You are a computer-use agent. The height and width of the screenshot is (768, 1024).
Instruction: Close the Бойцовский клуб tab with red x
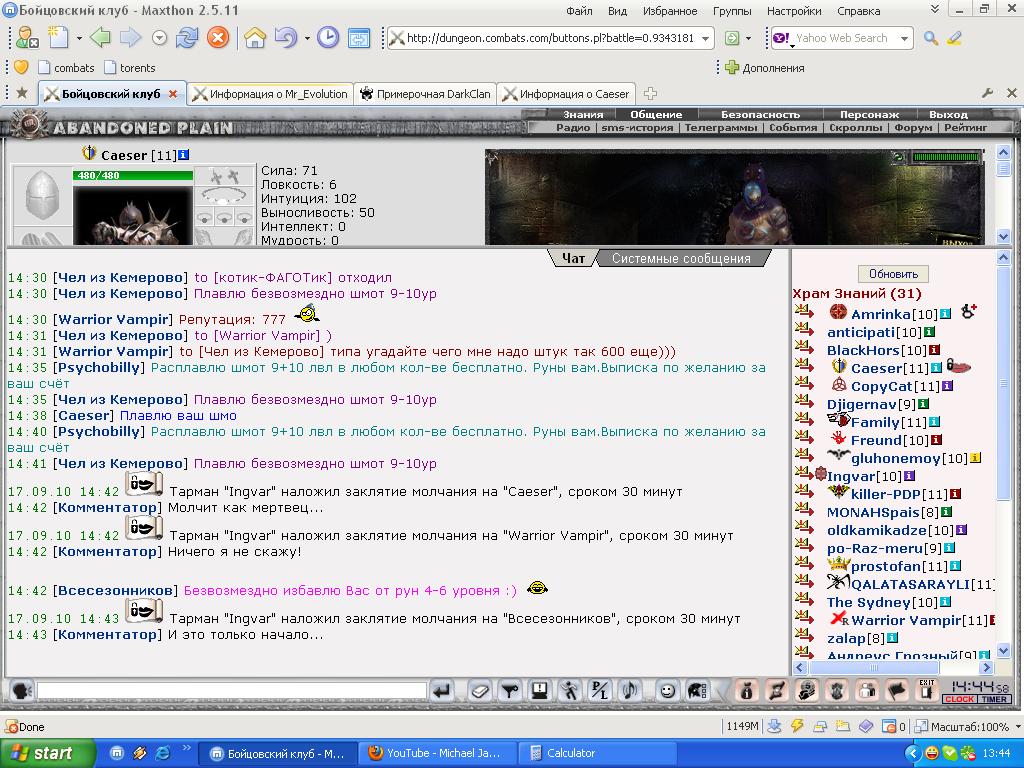point(173,93)
